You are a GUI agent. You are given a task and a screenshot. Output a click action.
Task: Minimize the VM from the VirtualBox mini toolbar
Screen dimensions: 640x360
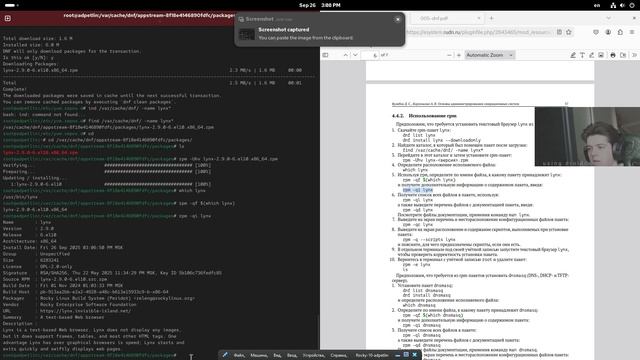398,356
